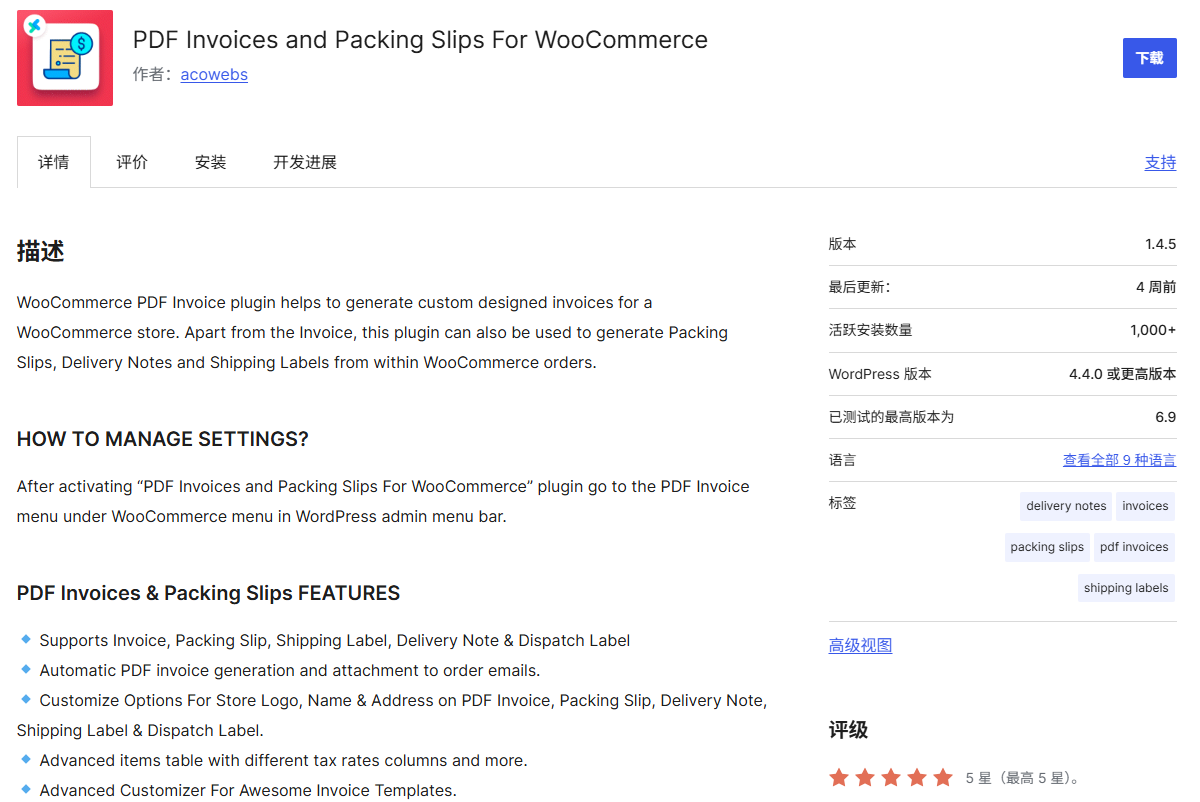Select the 'packing slips' tag
The width and height of the screenshot is (1200, 802).
[1047, 547]
